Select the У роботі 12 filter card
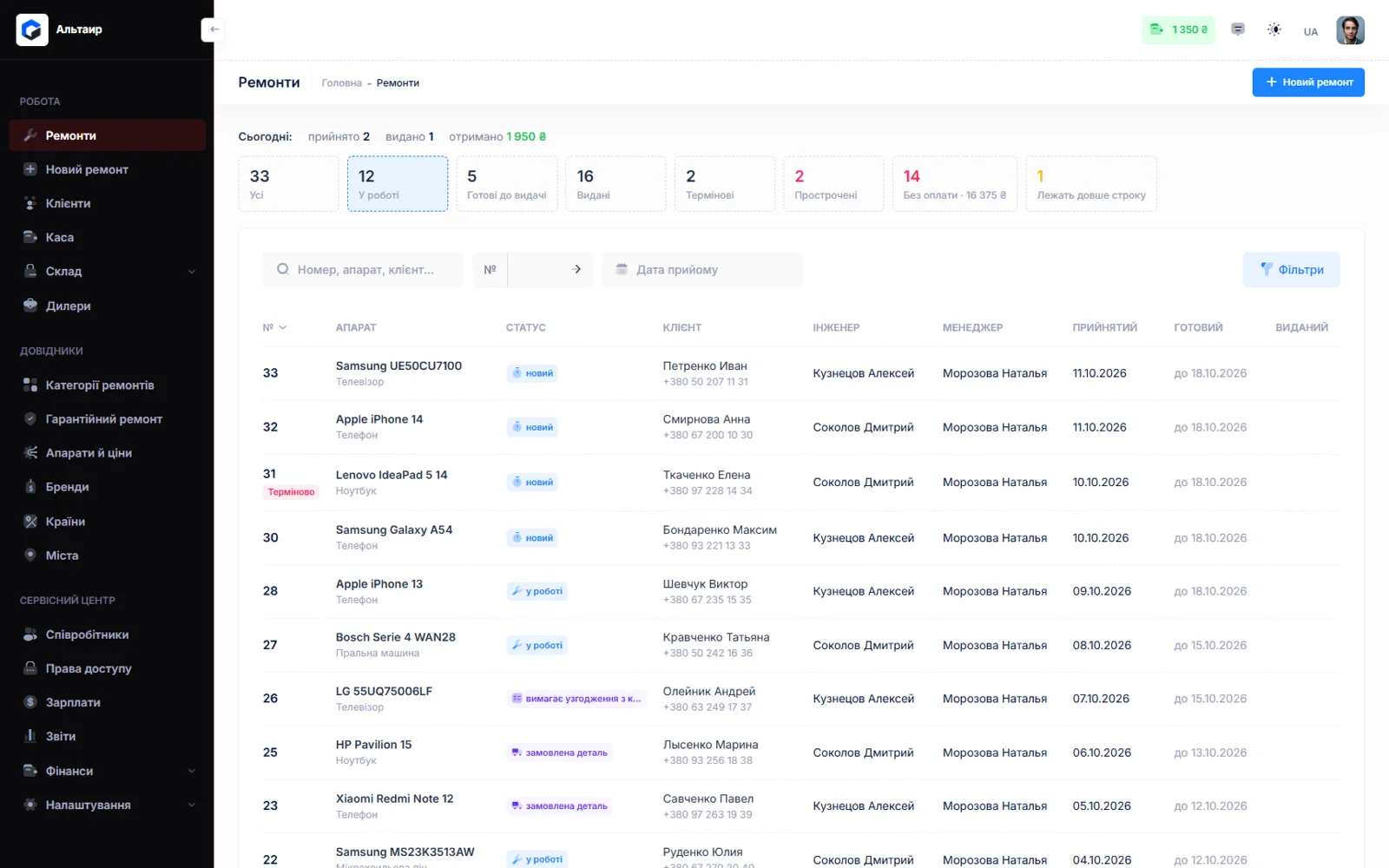The width and height of the screenshot is (1389, 868). point(398,184)
